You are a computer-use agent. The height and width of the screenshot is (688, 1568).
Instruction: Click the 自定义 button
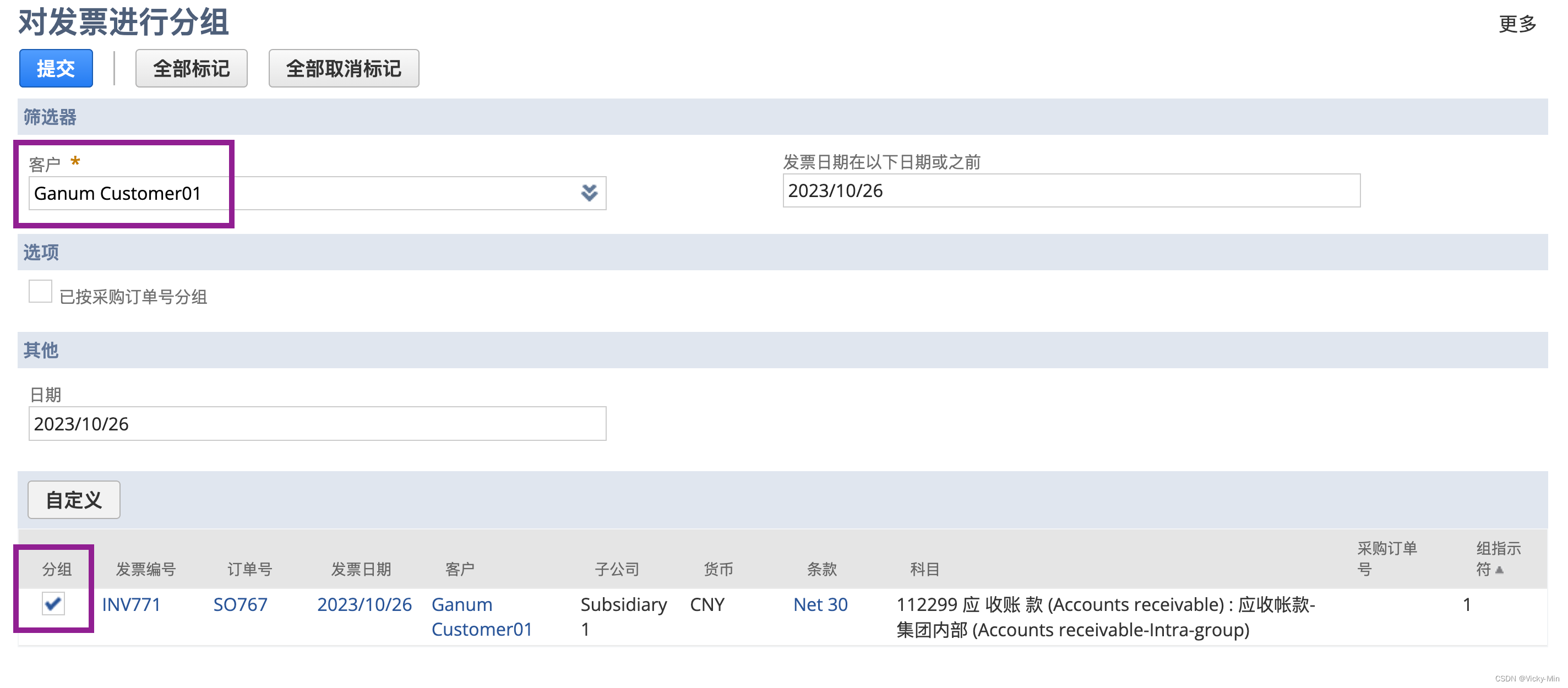pos(74,500)
